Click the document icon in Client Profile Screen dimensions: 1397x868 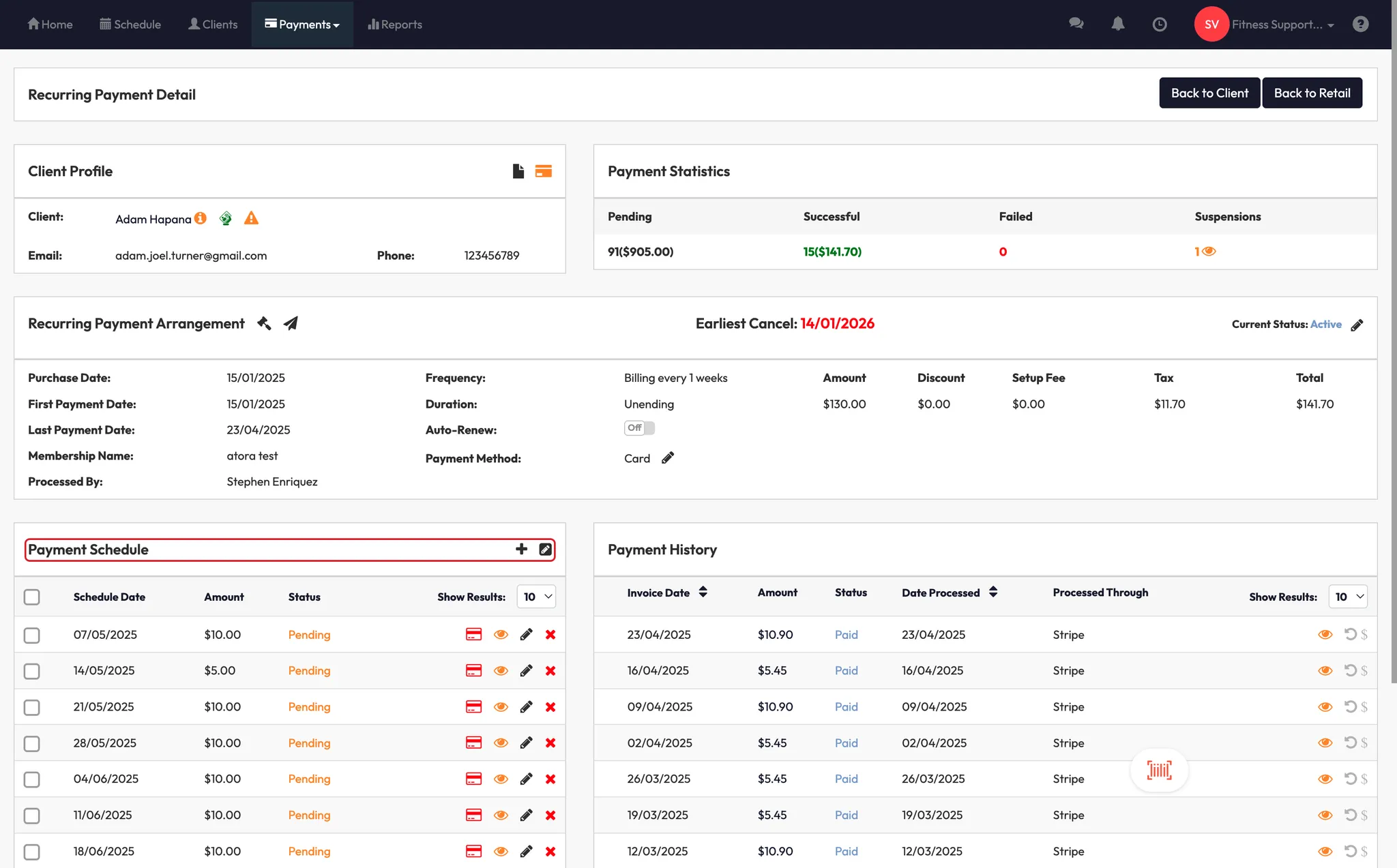click(518, 171)
